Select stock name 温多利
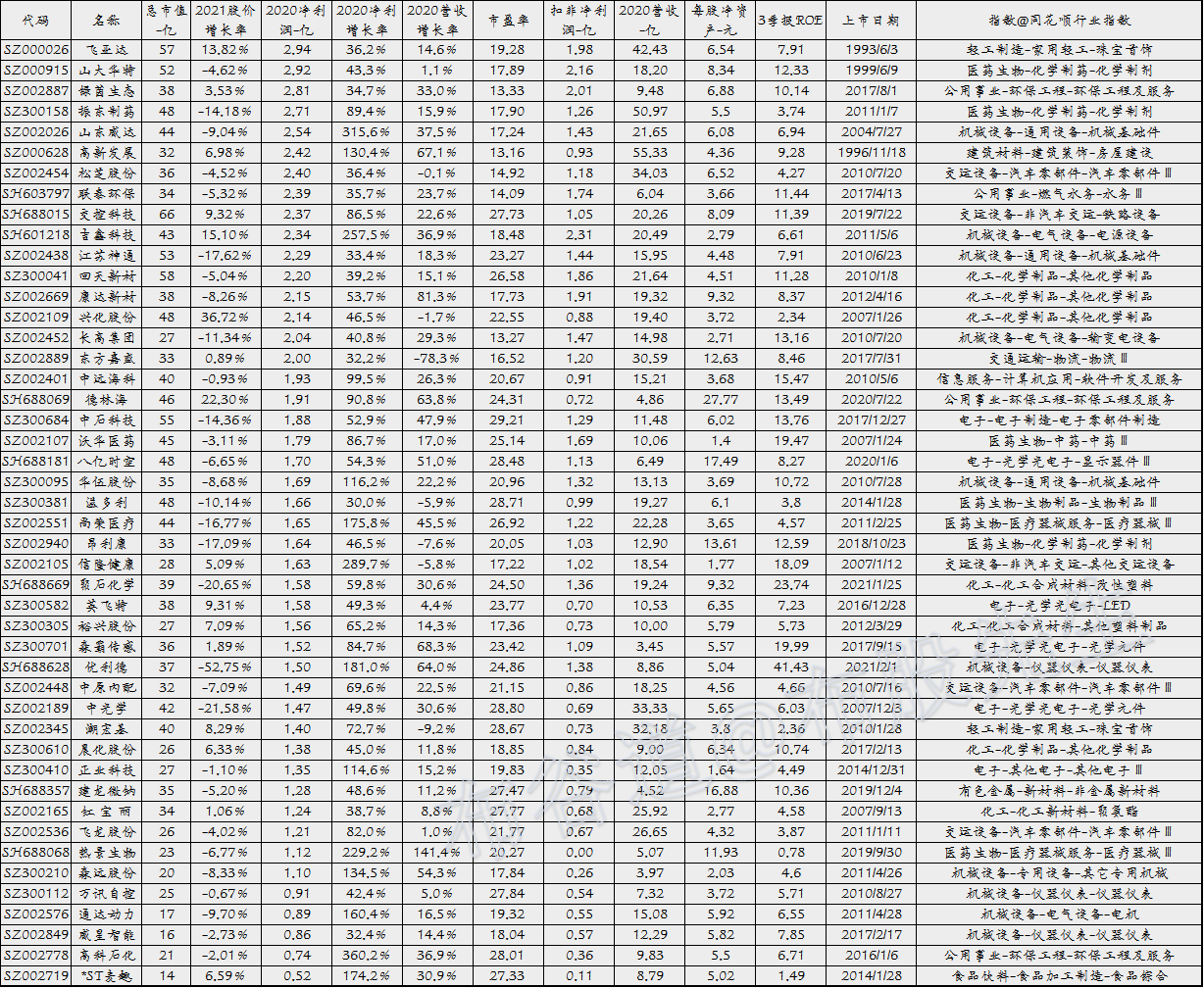Screen dimensions: 1204x988 click(x=107, y=503)
